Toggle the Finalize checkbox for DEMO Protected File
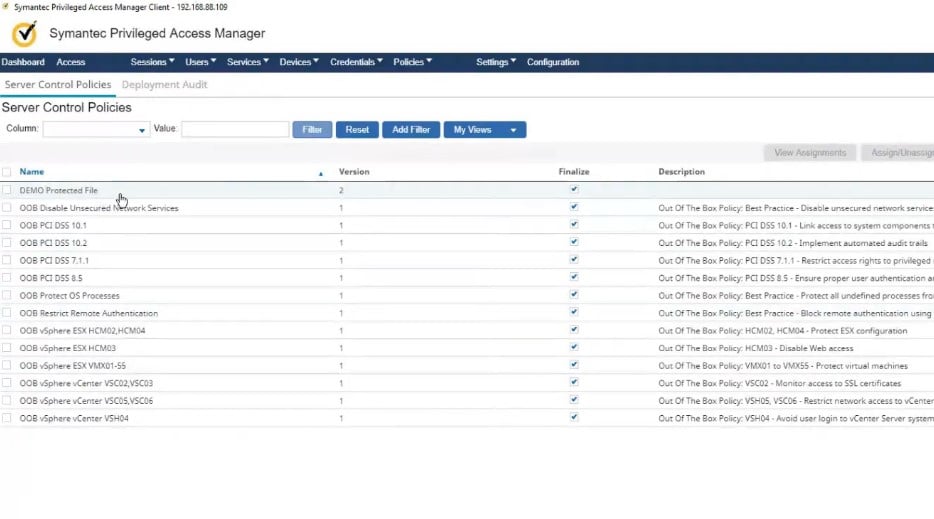The image size is (934, 519). click(x=574, y=189)
